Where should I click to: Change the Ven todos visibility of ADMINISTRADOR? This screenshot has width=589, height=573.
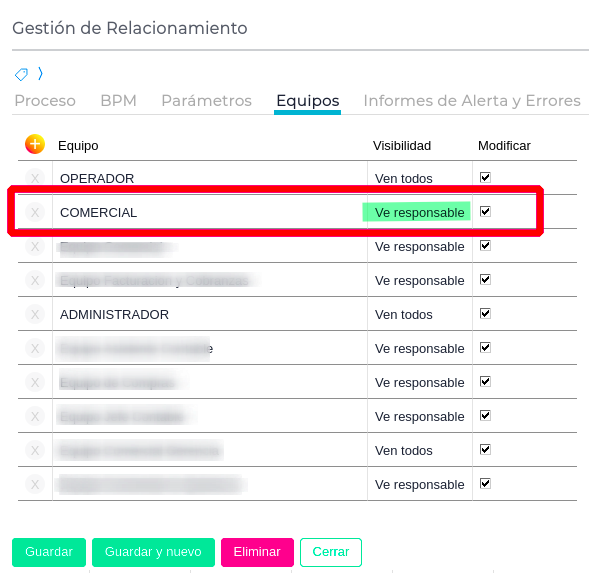tap(403, 314)
